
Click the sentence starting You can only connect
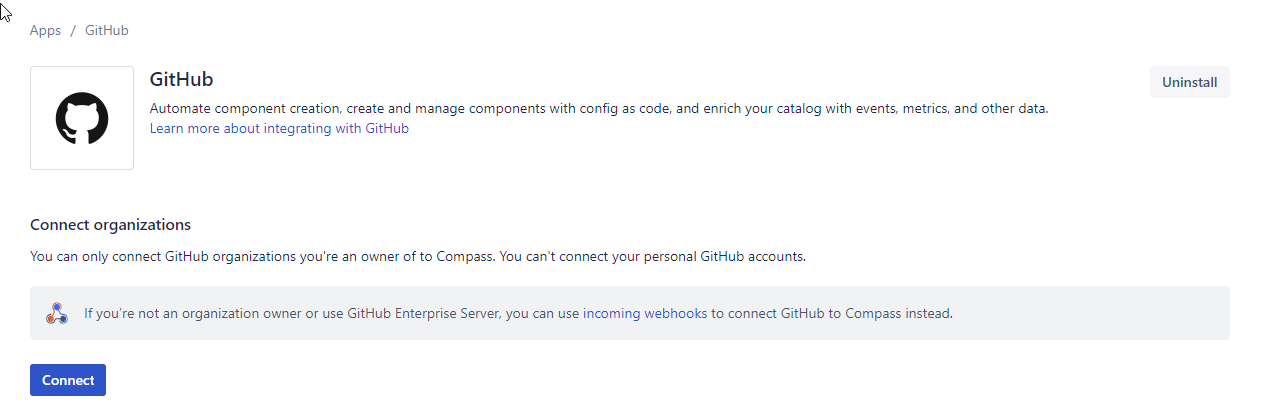tap(418, 256)
